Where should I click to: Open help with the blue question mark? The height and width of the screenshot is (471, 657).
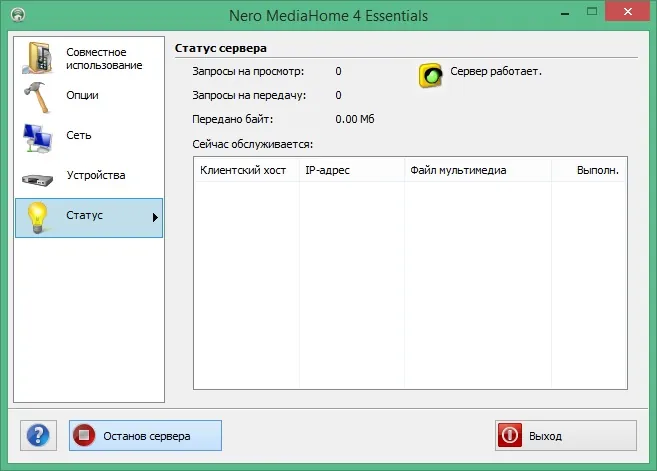[38, 435]
